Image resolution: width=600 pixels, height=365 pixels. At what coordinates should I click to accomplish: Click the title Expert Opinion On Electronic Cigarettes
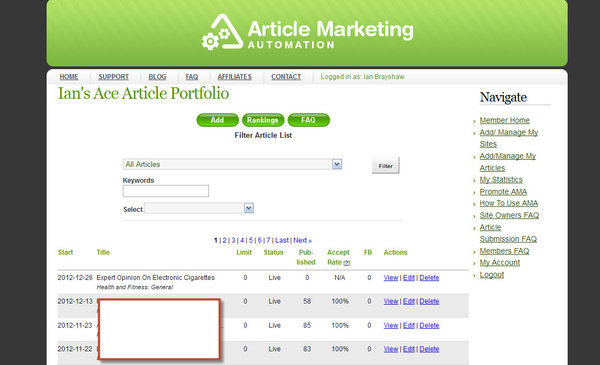(155, 277)
